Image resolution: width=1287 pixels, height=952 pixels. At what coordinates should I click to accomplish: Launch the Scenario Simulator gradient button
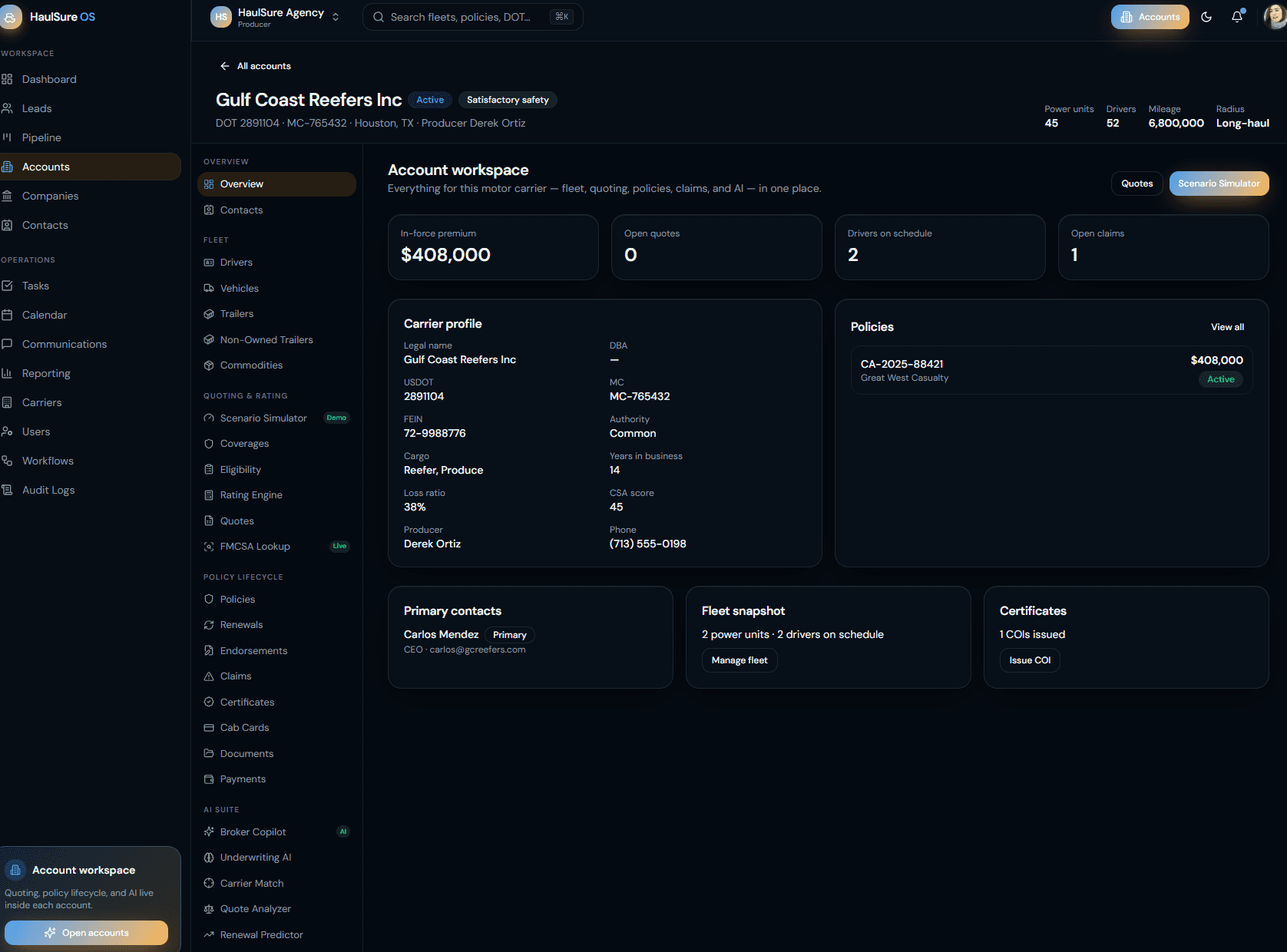tap(1219, 183)
